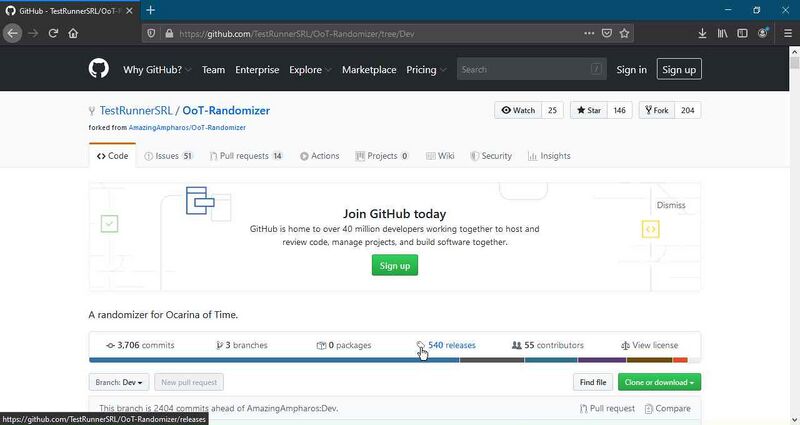Image resolution: width=800 pixels, height=425 pixels.
Task: Expand the Clone or download button
Action: (660, 382)
